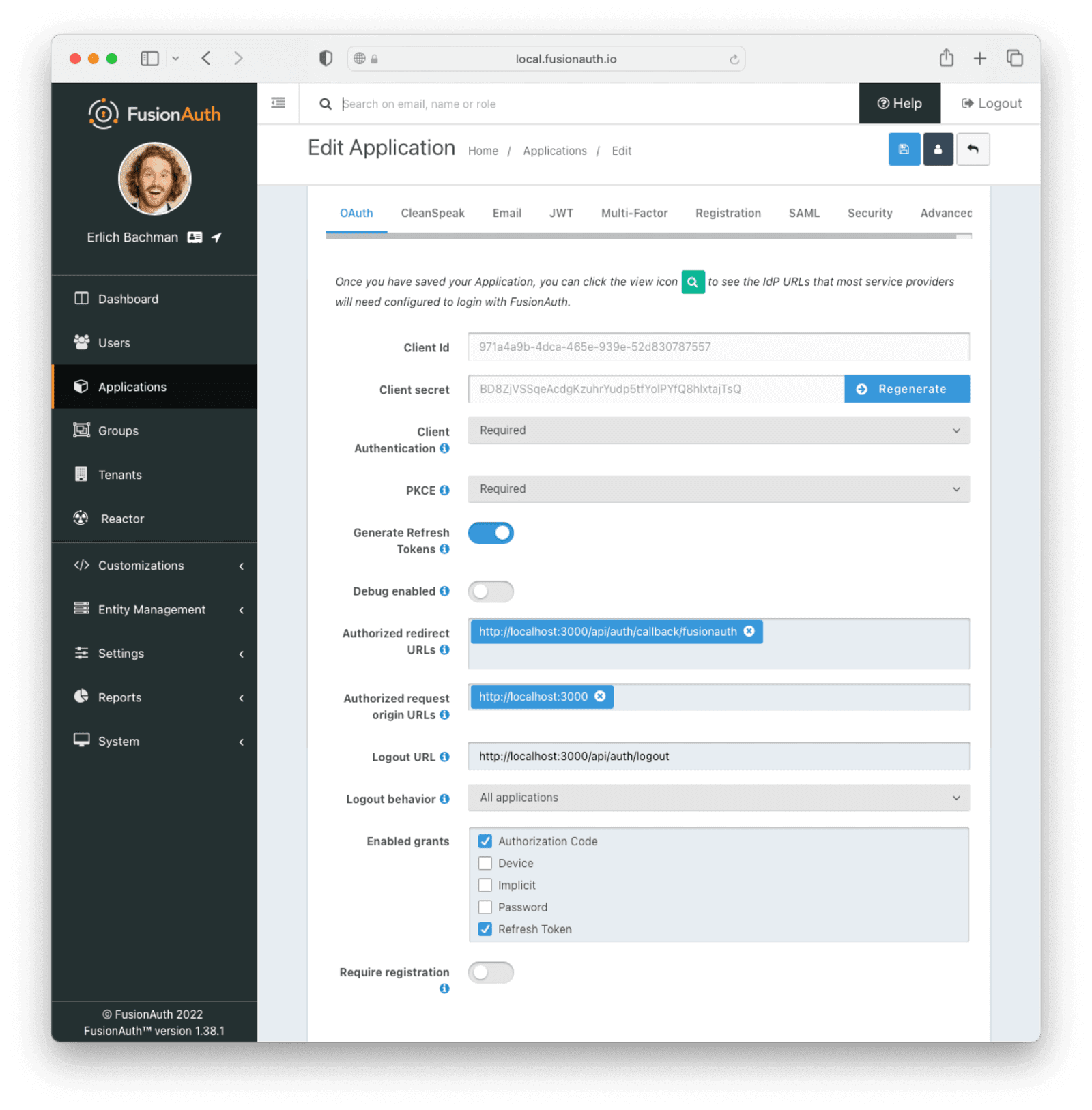Screen dimensions: 1092x1110
Task: Toggle the sidebar collapse menu icon
Action: point(278,103)
